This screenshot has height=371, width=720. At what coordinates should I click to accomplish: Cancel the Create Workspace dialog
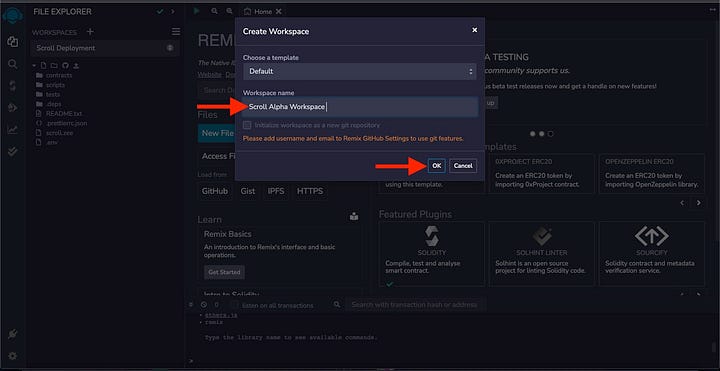463,166
